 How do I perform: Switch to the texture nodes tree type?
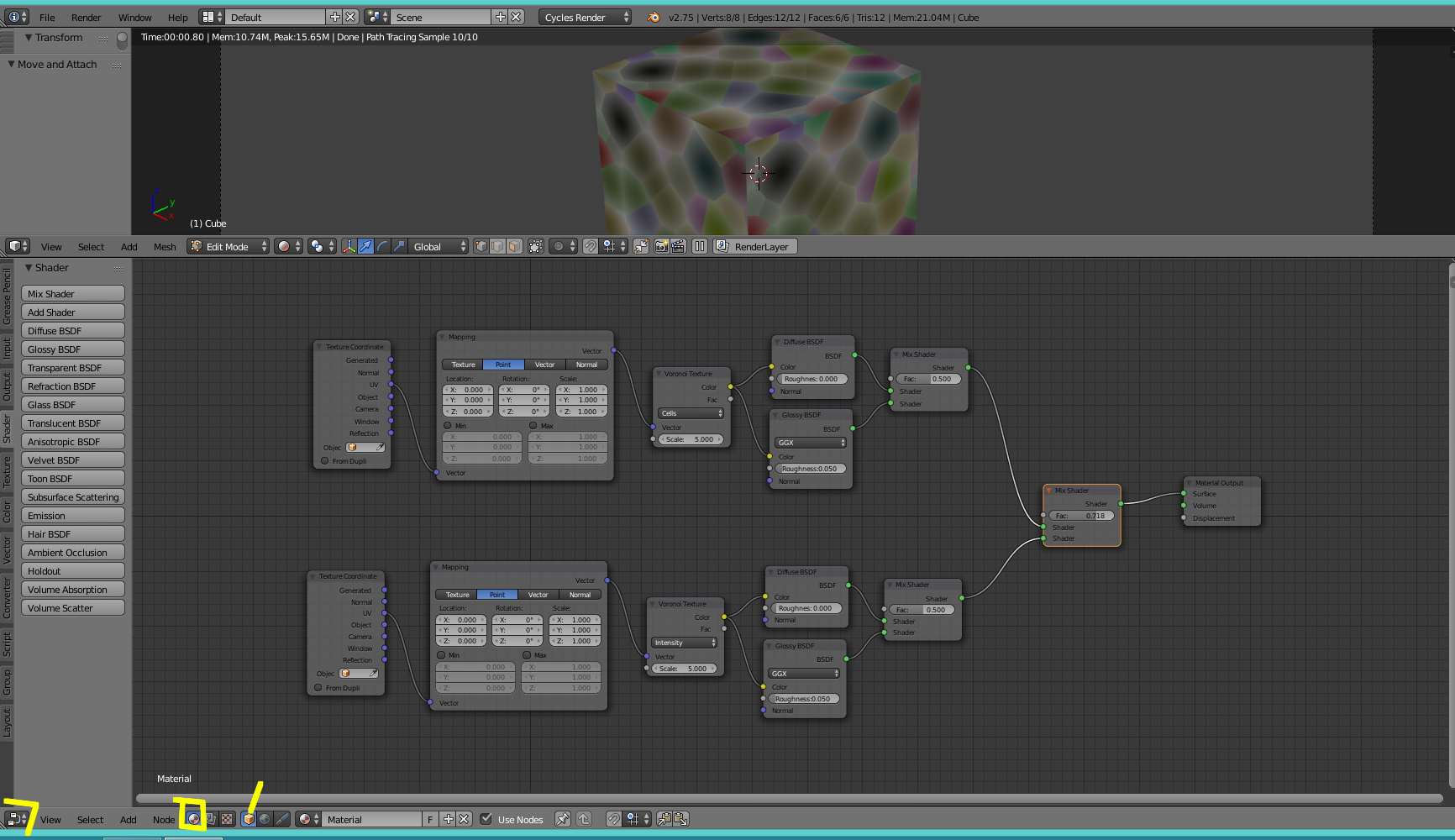[x=227, y=819]
